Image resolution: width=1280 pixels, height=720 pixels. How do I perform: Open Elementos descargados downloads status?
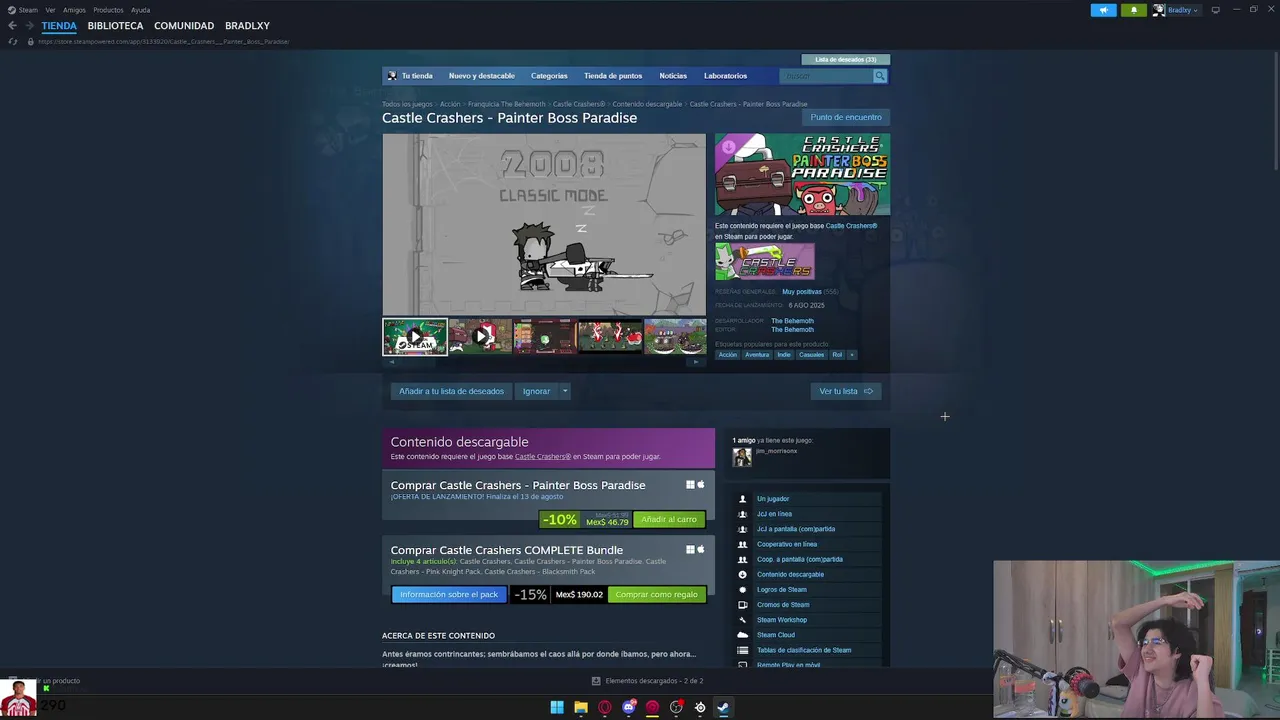click(x=648, y=681)
